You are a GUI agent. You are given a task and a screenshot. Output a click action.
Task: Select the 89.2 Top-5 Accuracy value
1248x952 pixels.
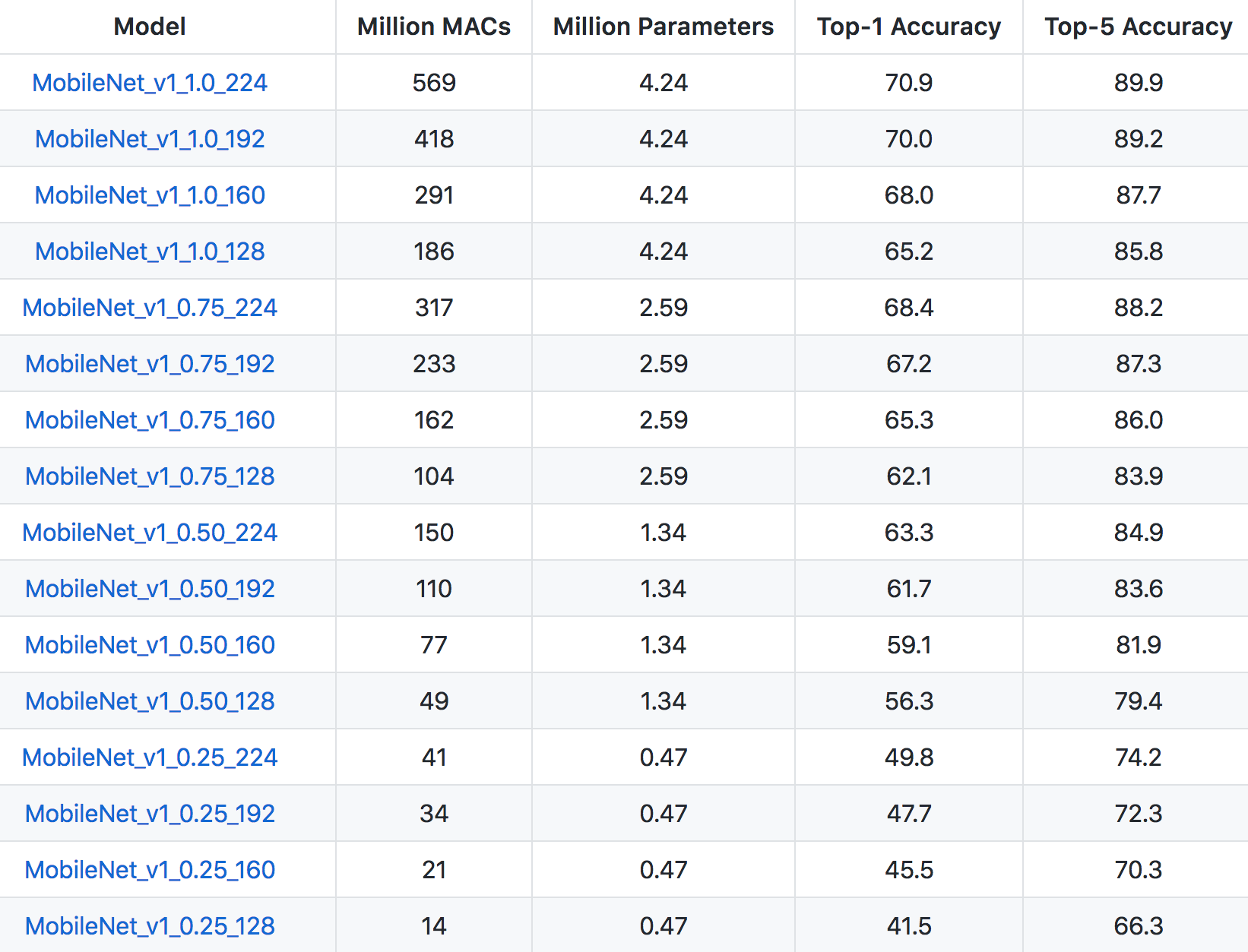coord(1139,139)
